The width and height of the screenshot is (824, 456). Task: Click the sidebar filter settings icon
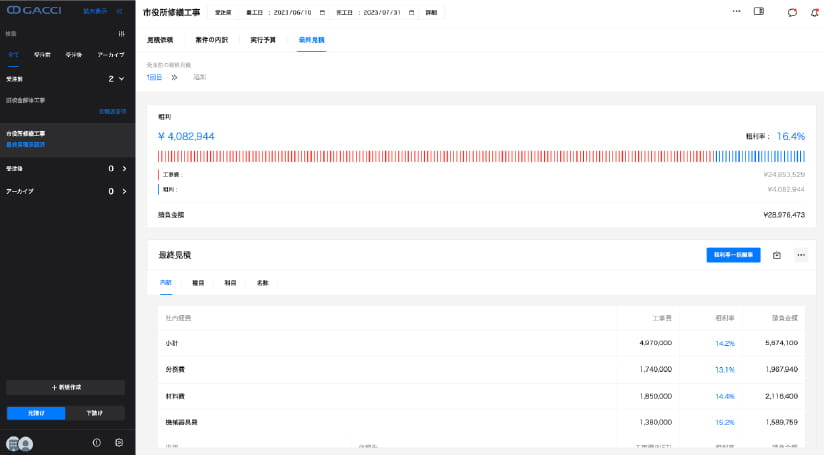(121, 34)
